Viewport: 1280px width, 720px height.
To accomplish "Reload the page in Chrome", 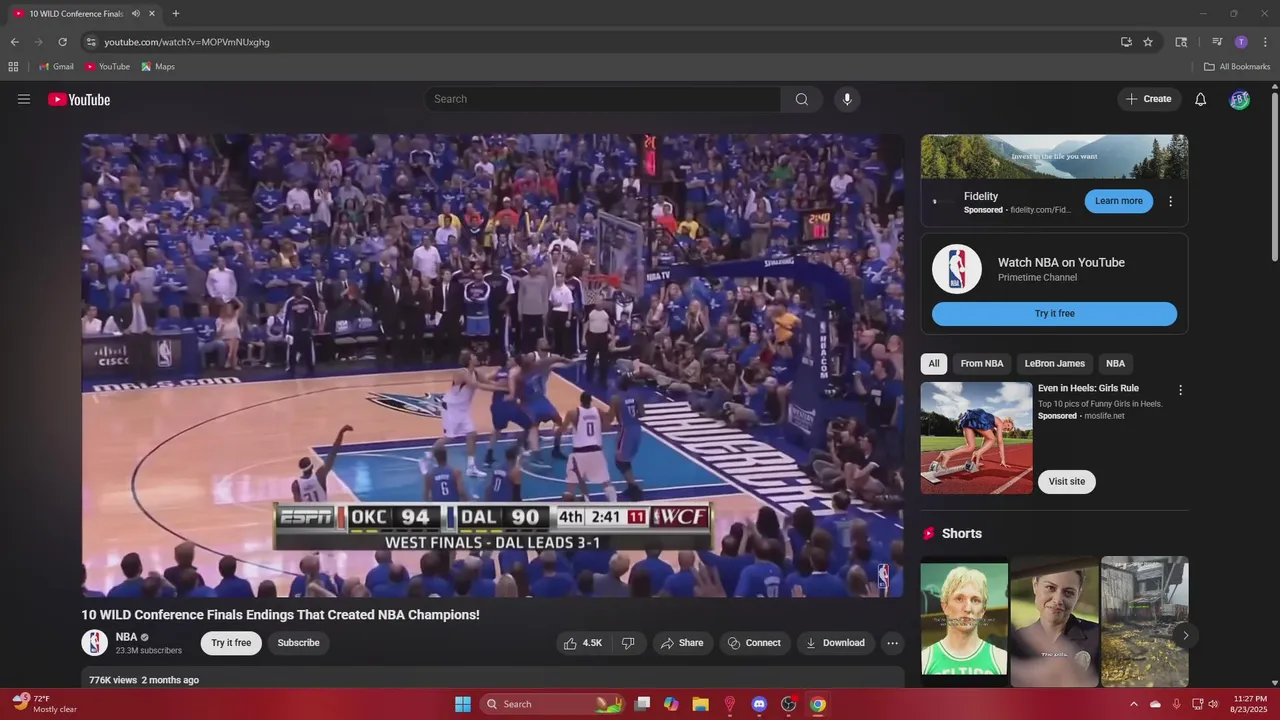I will coord(62,42).
